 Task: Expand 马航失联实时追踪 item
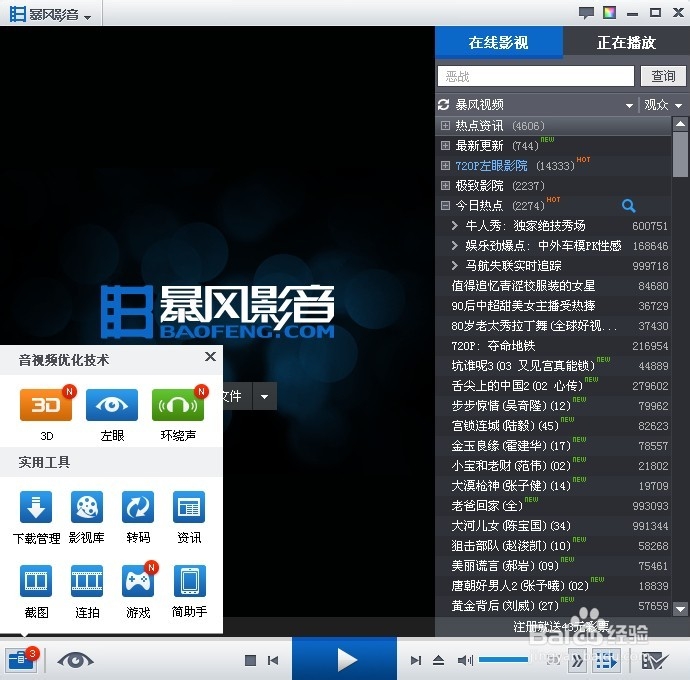click(x=455, y=265)
